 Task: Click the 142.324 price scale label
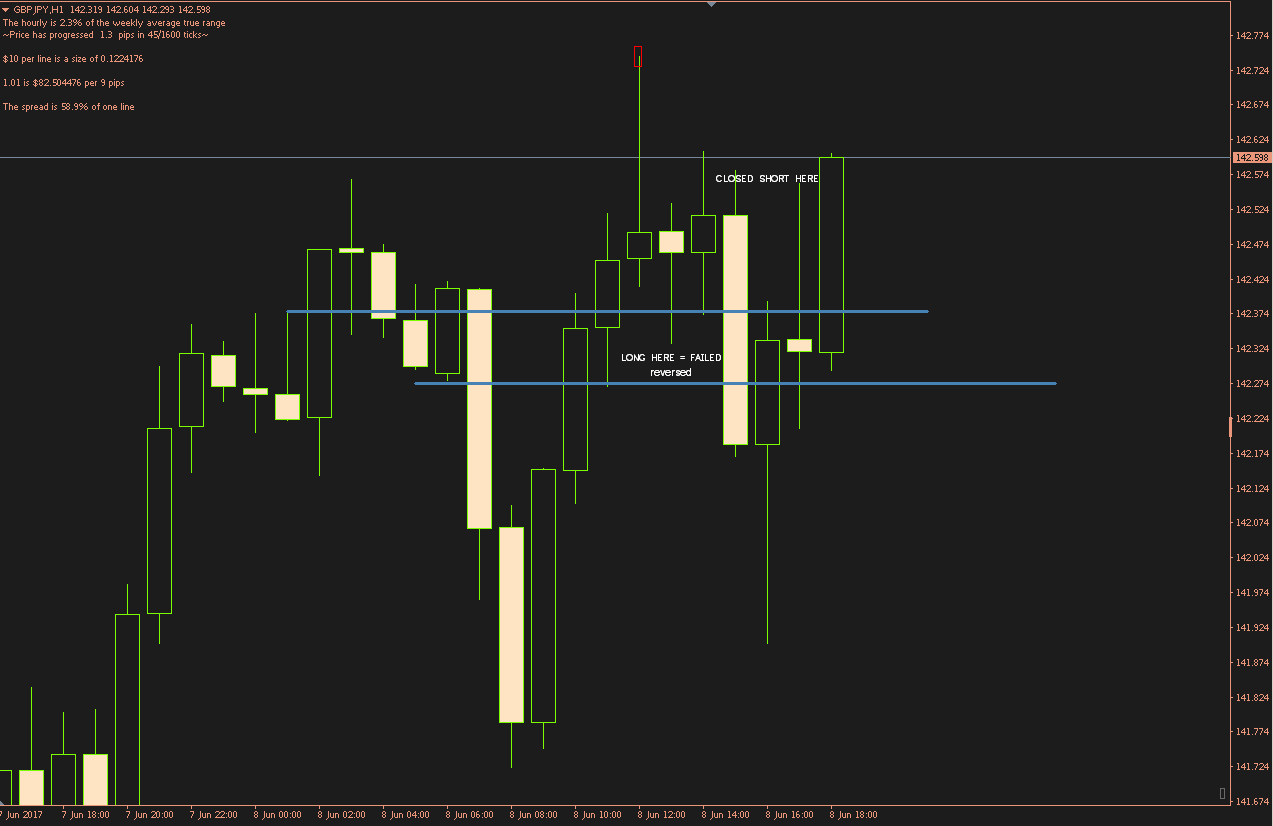pyautogui.click(x=1252, y=349)
